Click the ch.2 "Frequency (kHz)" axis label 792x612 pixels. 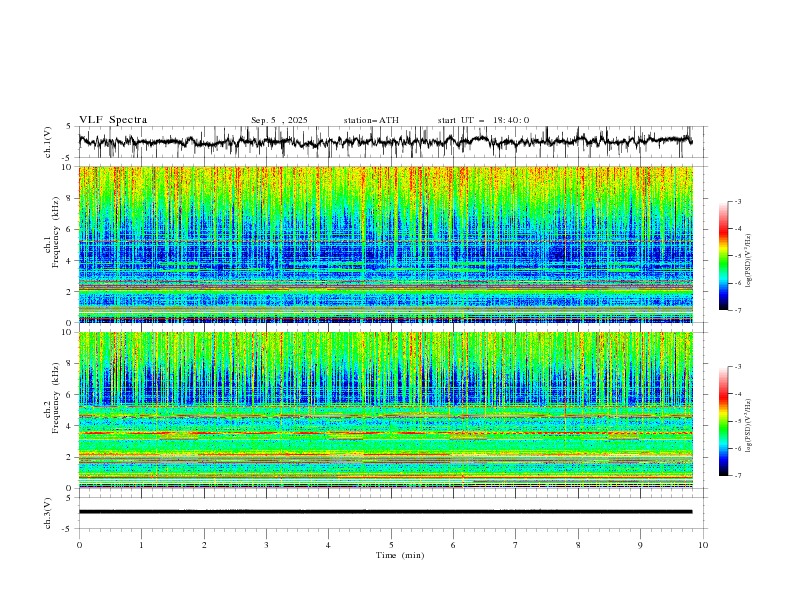(x=56, y=397)
